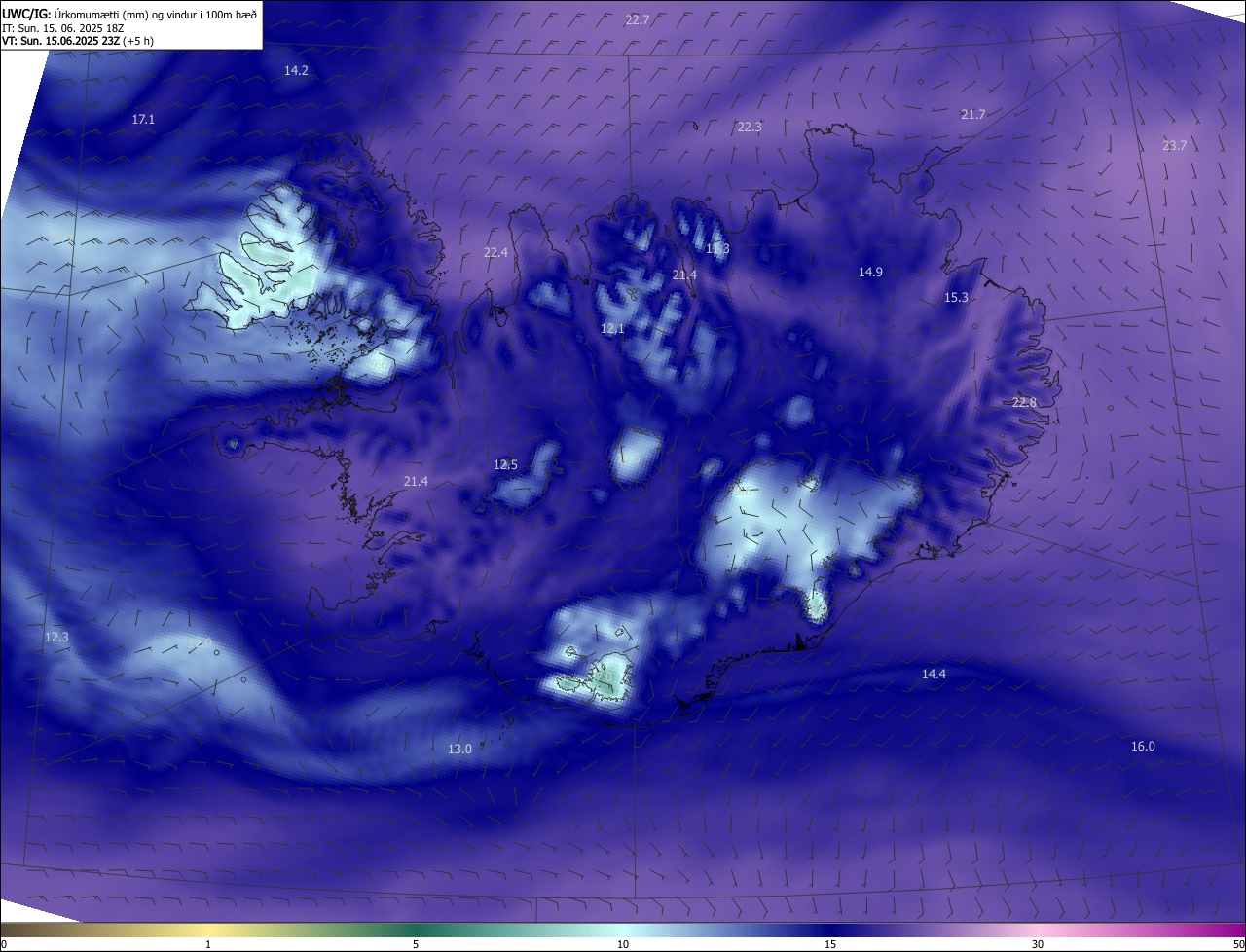Click the 17.1 value label

tap(143, 119)
